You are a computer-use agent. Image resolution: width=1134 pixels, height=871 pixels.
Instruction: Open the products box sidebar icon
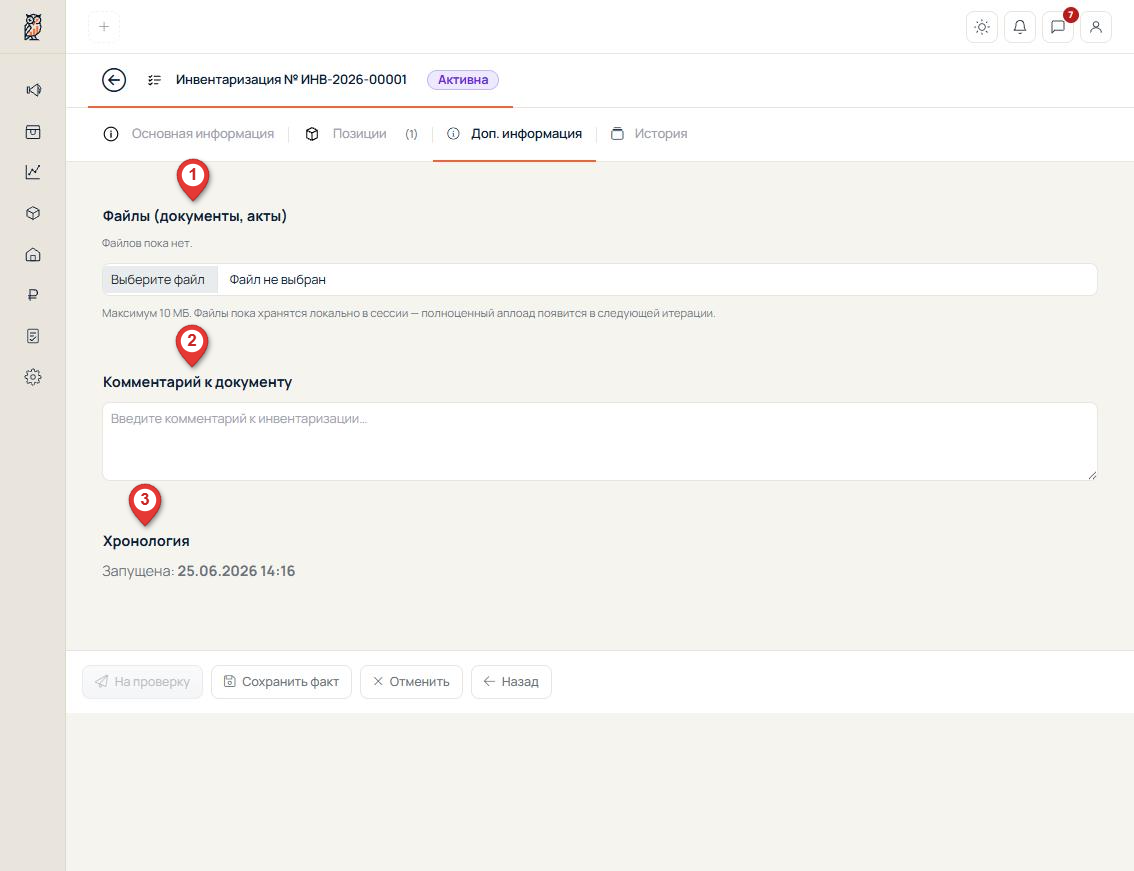tap(33, 213)
